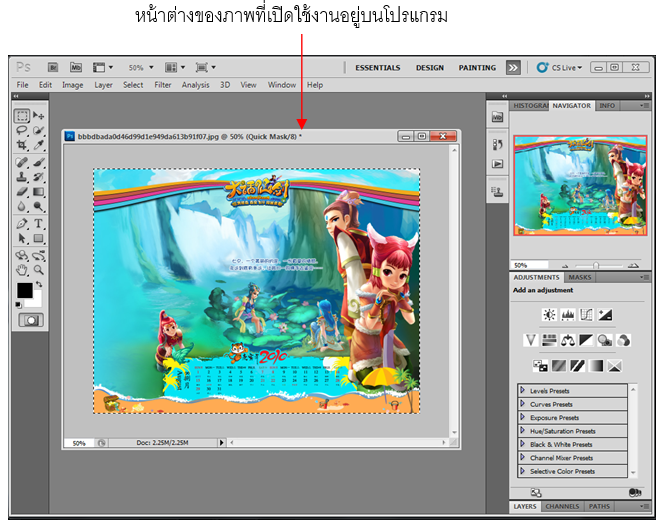Screen dimensions: 663x527
Task: Pick the Type tool
Action: click(x=39, y=223)
